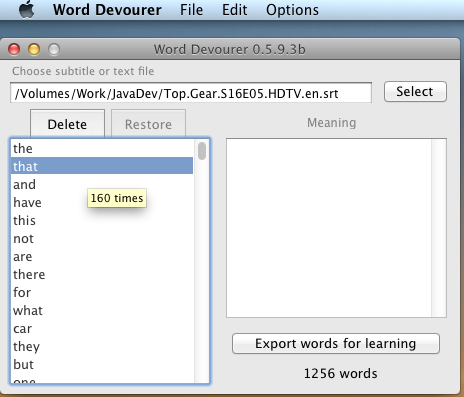Click Export words for learning button
This screenshot has width=464, height=397.
pos(336,343)
